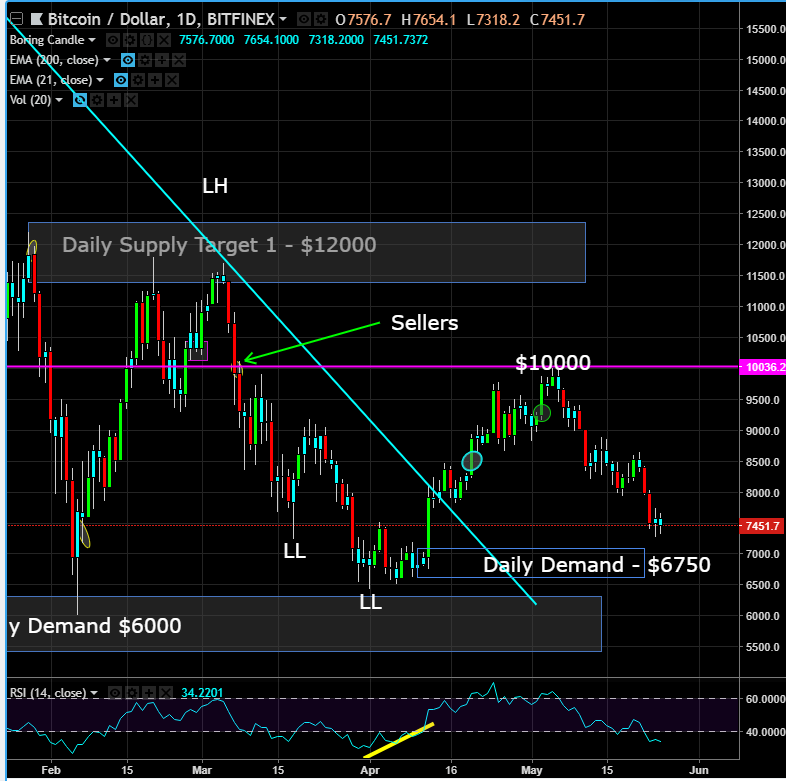Select the magenta 10036.2 price label
The image size is (786, 781).
click(x=763, y=367)
